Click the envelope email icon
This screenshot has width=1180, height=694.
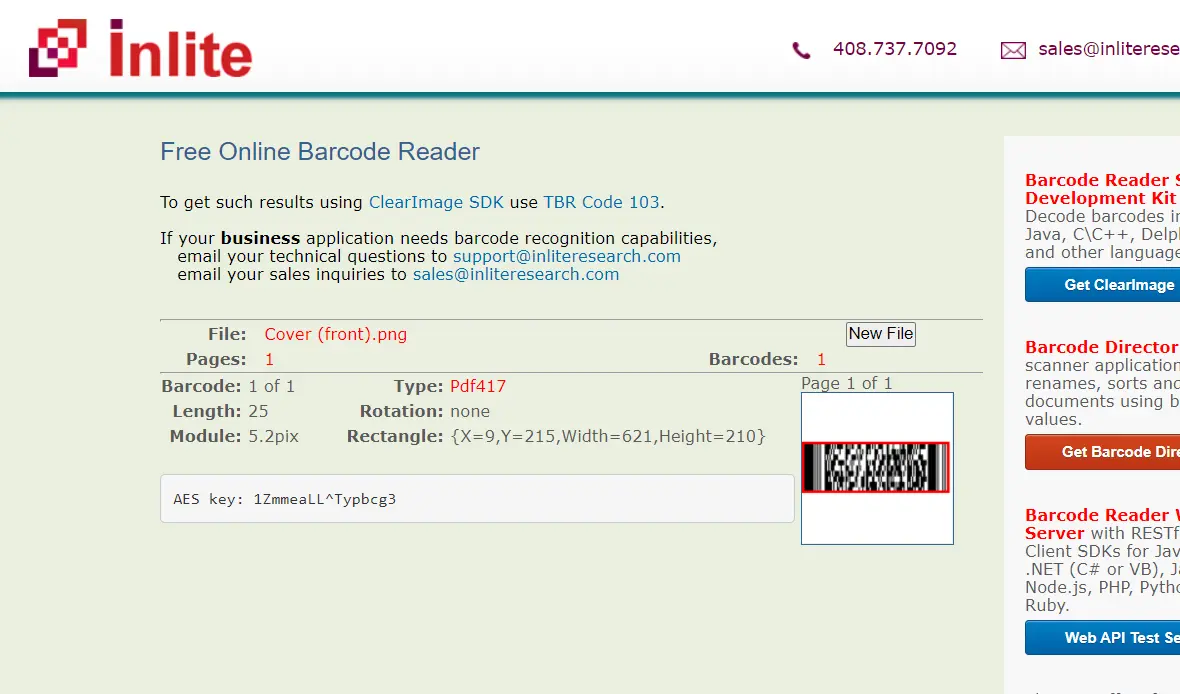tap(1013, 50)
